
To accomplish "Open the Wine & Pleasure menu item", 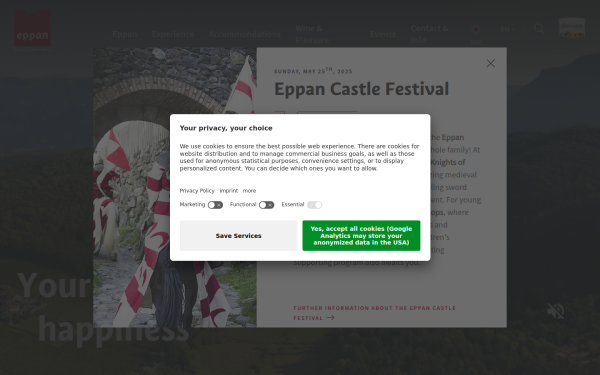I will pos(312,34).
